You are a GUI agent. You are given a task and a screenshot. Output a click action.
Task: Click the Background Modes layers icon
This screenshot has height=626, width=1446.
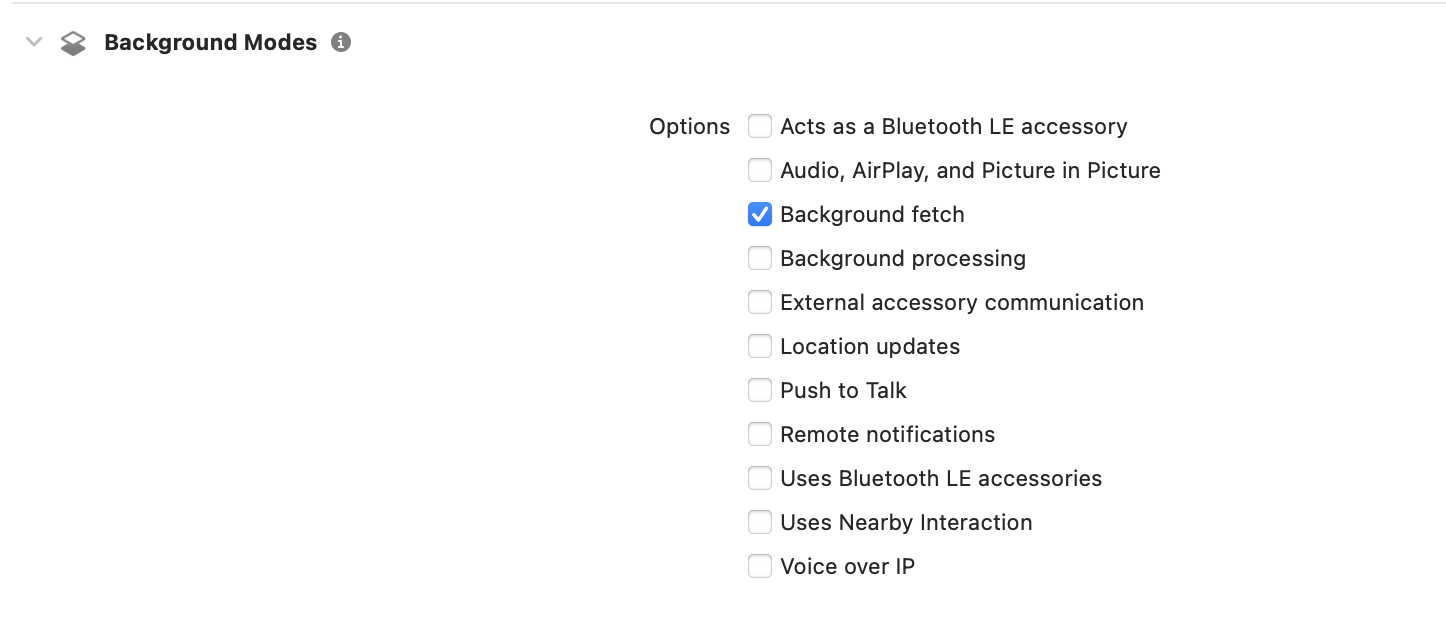coord(73,43)
